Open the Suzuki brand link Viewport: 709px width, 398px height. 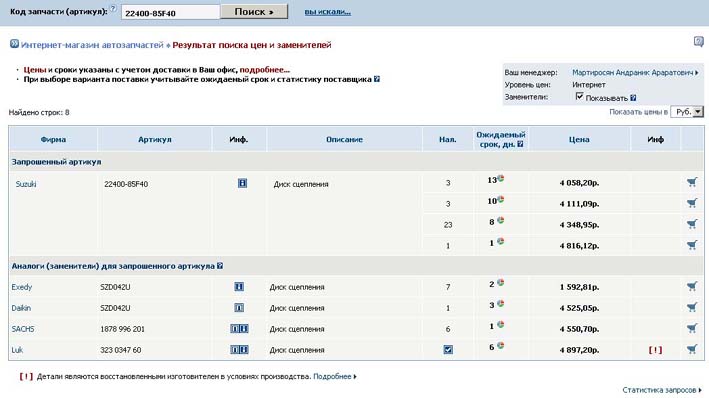point(26,184)
